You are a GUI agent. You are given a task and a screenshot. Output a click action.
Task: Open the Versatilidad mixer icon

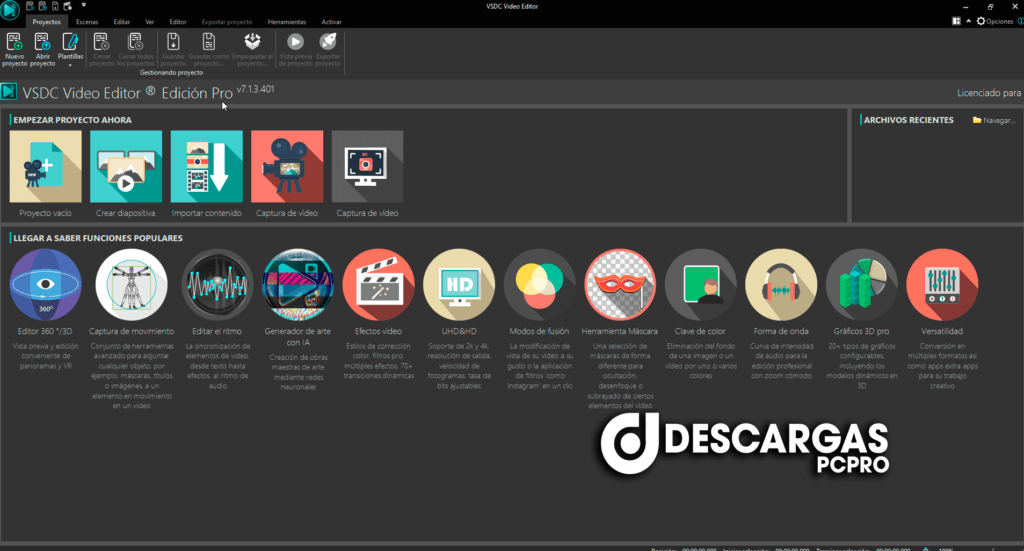click(942, 285)
